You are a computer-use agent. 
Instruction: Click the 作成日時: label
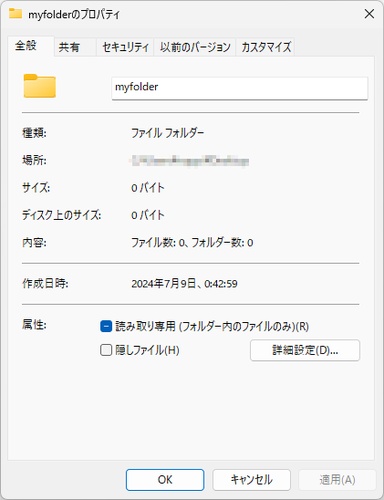(x=45, y=284)
